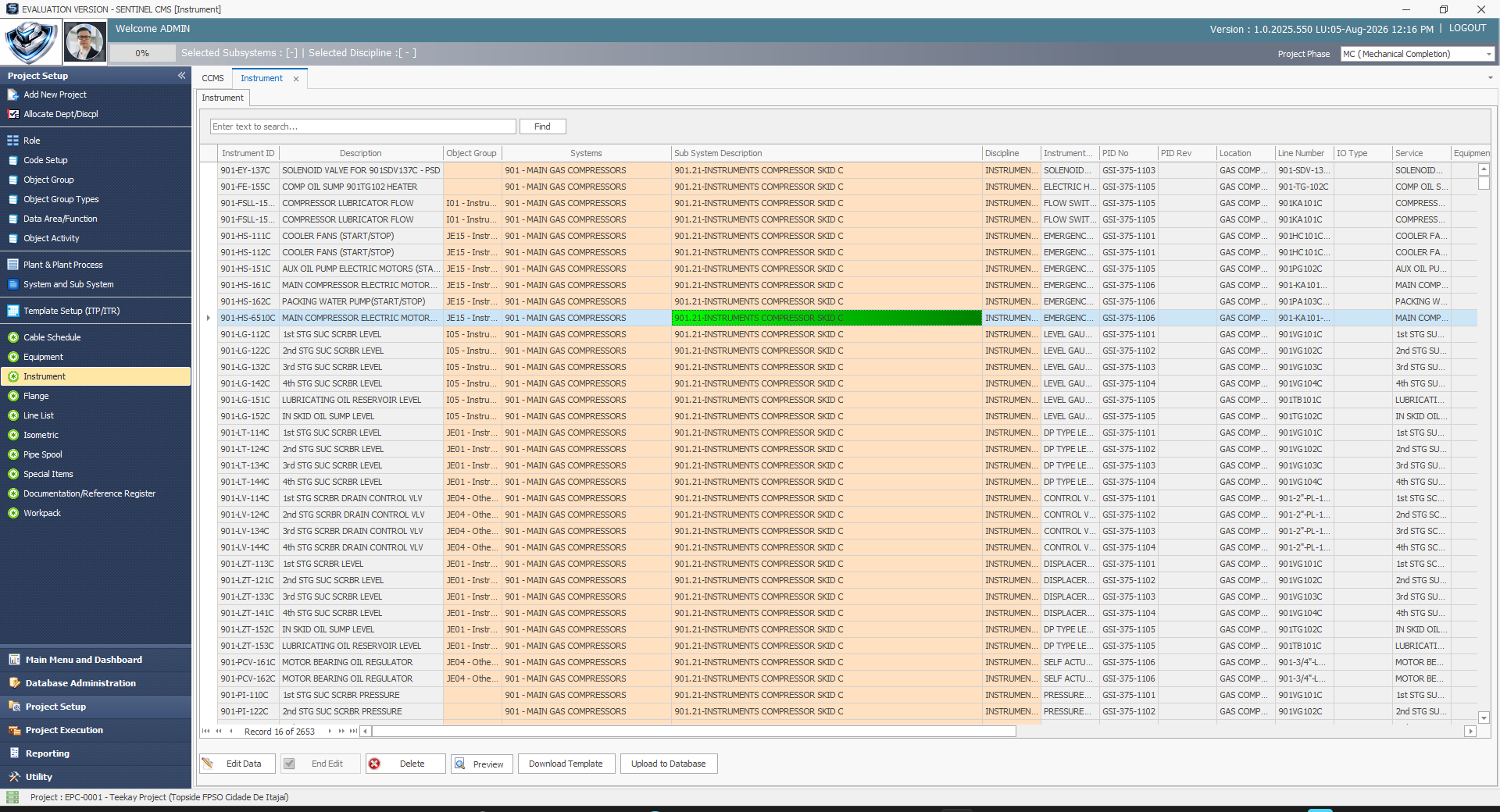1500x812 pixels.
Task: Go to next record navigator arrow
Action: tap(330, 732)
